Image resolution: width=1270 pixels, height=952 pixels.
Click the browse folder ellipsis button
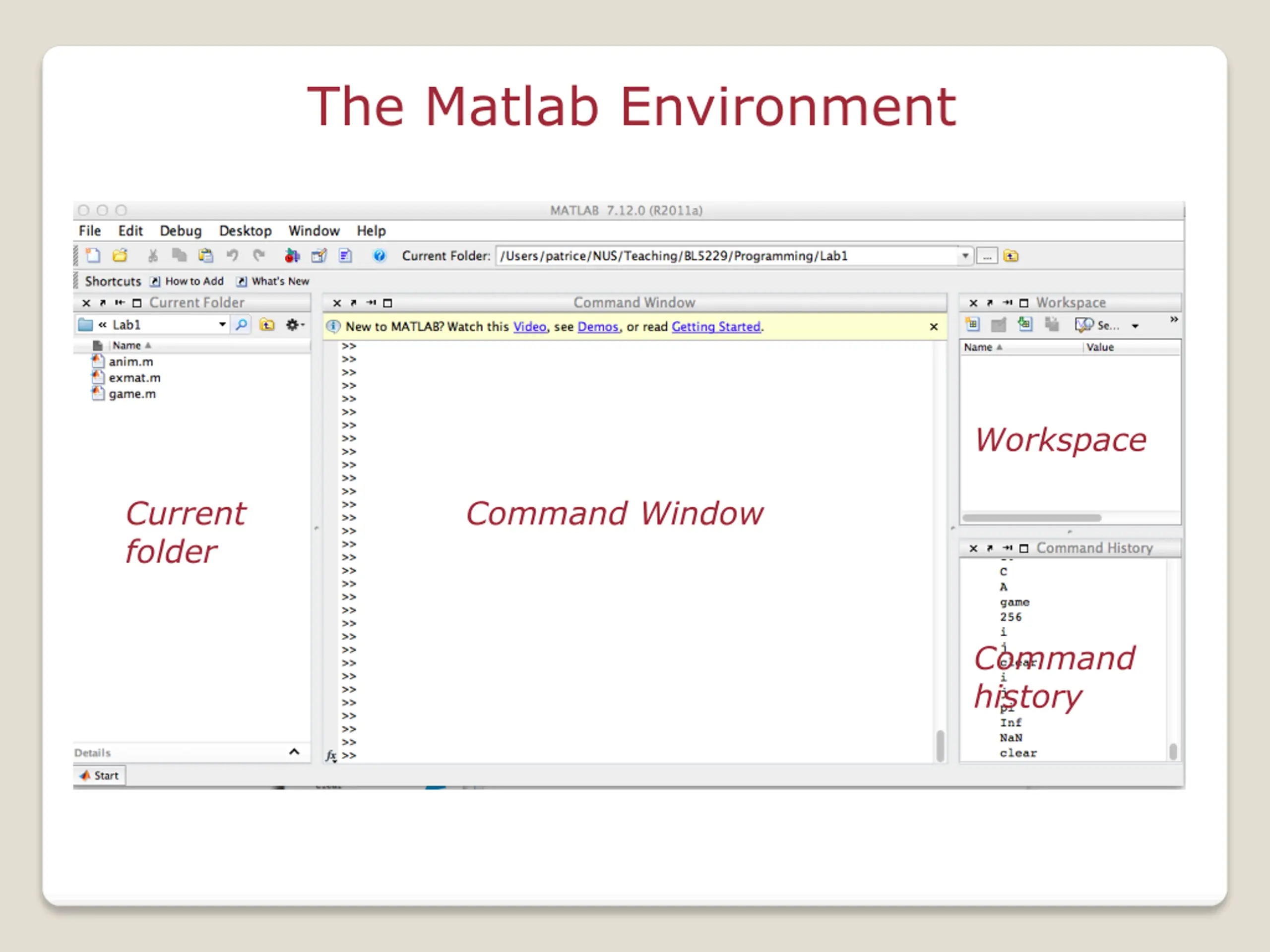point(987,256)
